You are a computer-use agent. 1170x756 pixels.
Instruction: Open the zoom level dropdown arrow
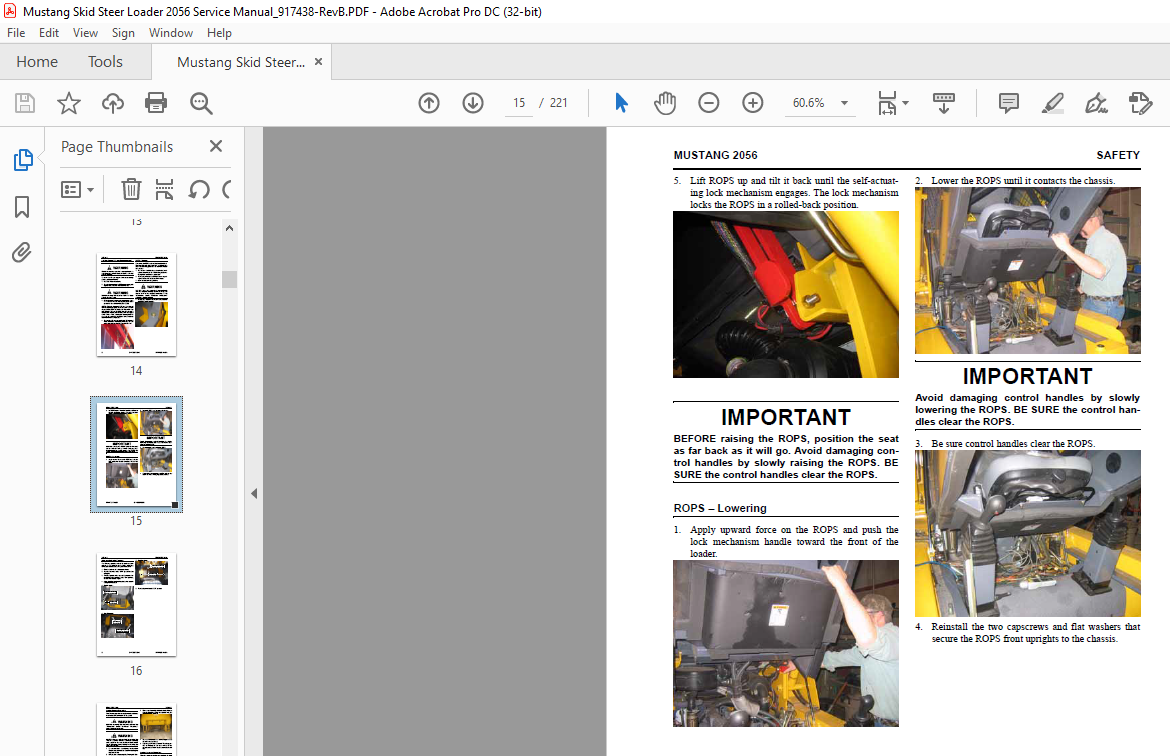click(x=845, y=103)
